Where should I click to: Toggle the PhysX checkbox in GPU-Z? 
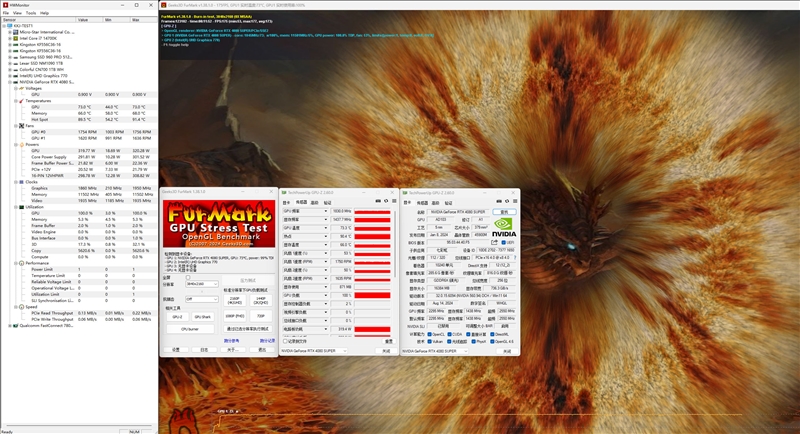tap(473, 342)
